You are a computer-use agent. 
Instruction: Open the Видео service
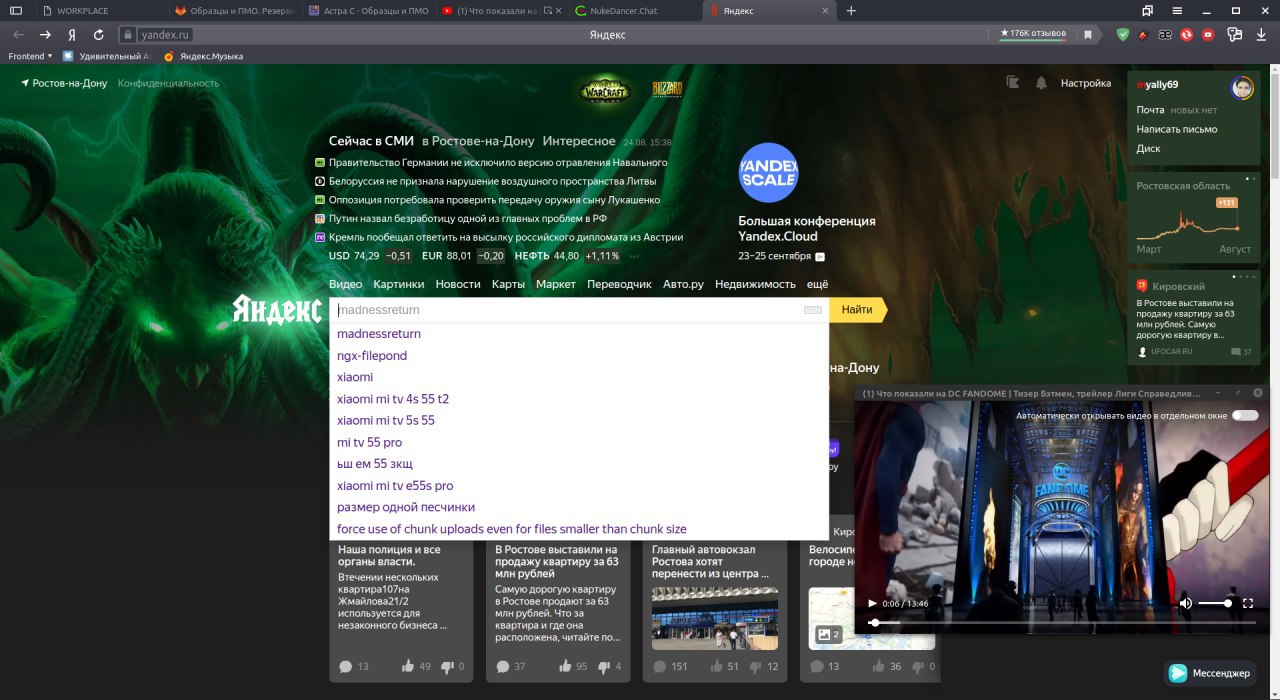(346, 285)
